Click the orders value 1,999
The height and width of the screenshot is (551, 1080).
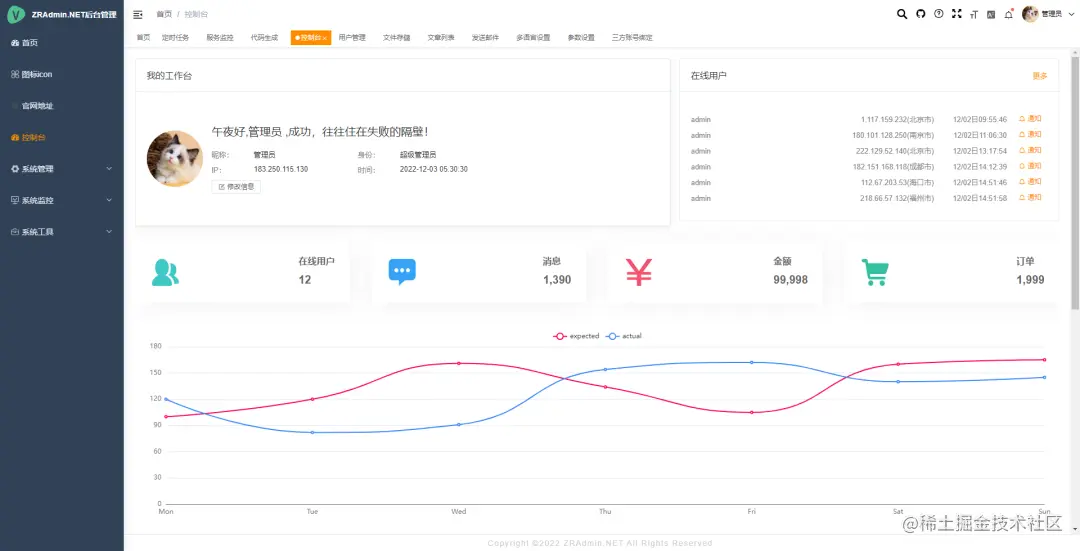tap(1030, 280)
